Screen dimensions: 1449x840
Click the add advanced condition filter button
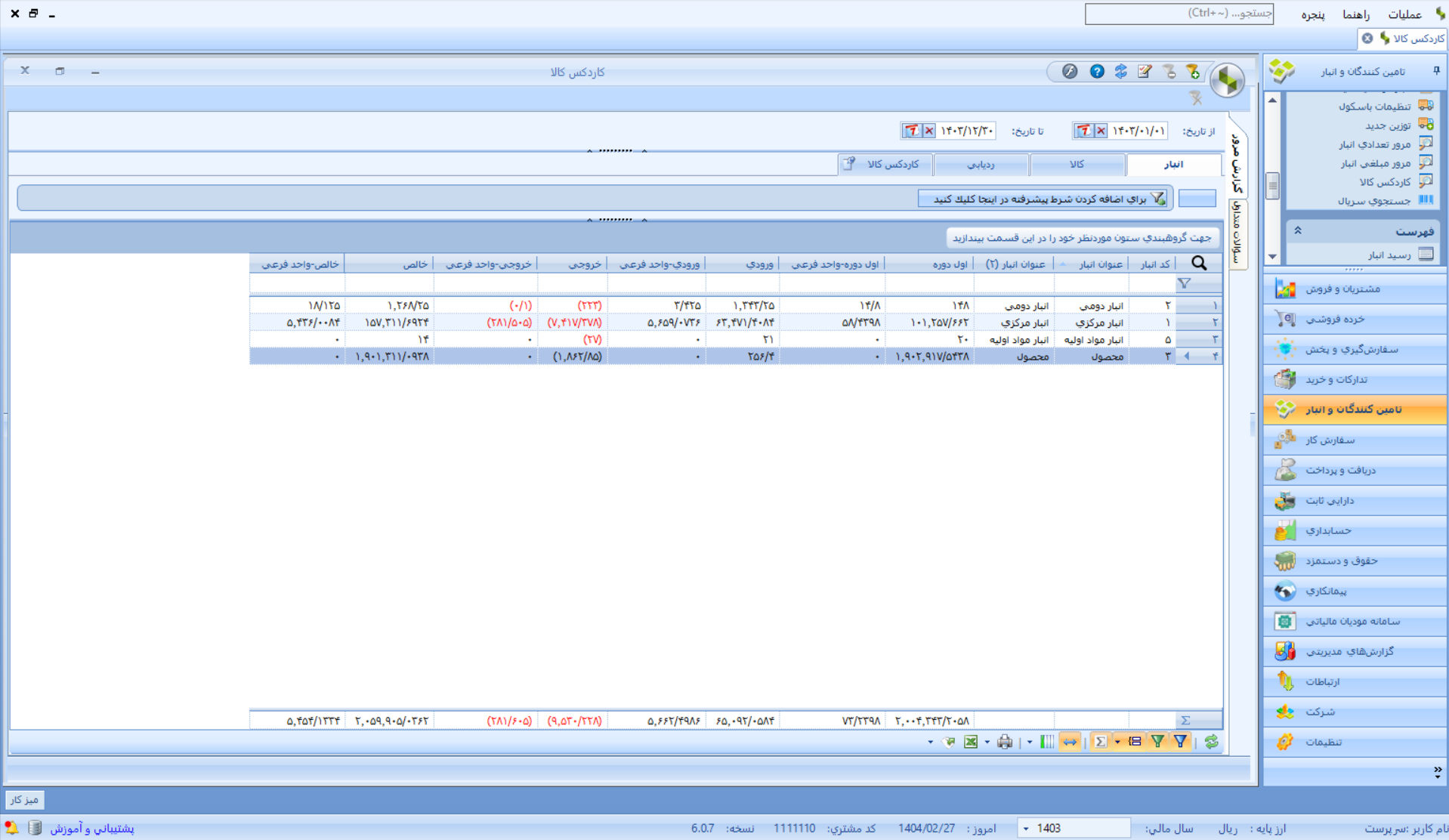(1043, 199)
